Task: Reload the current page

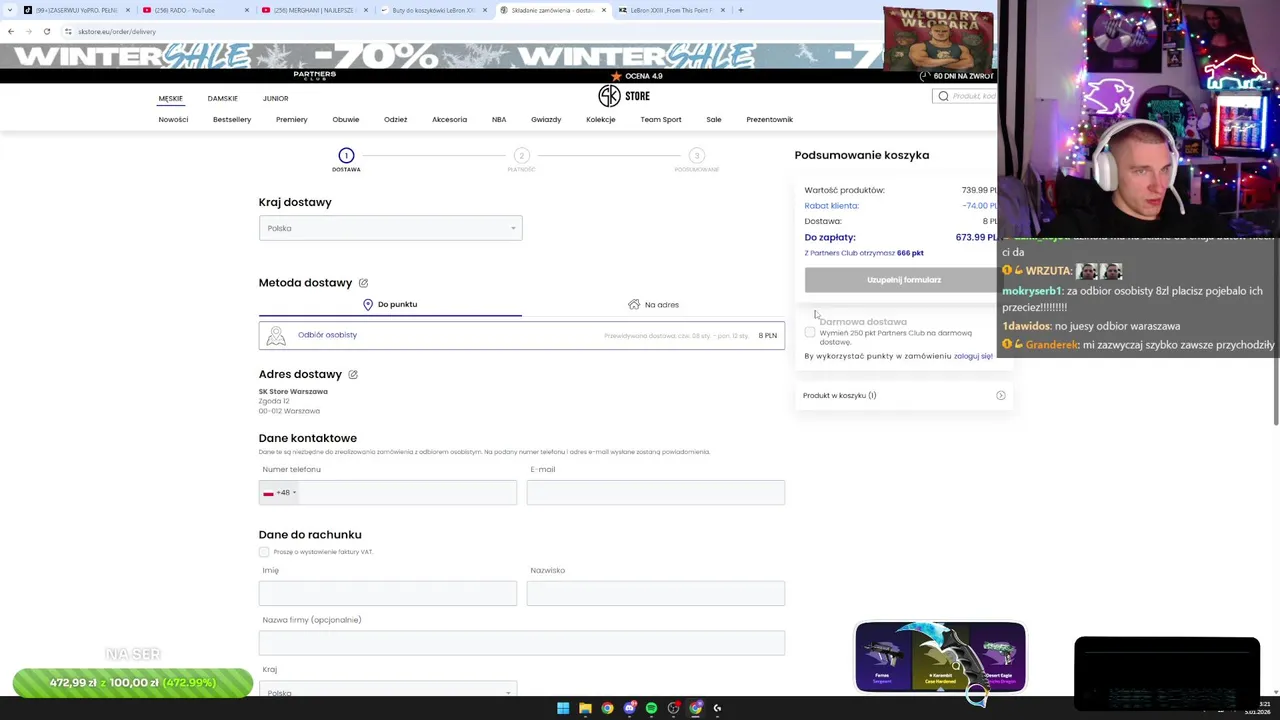Action: point(46,31)
